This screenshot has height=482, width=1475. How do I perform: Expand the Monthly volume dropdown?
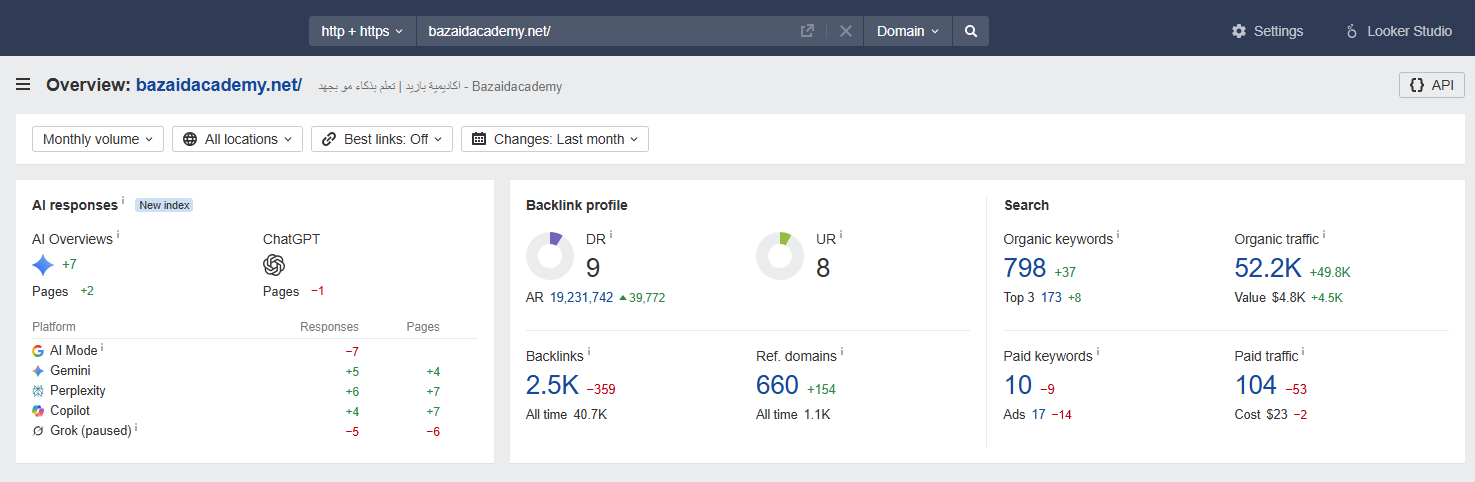(x=98, y=139)
